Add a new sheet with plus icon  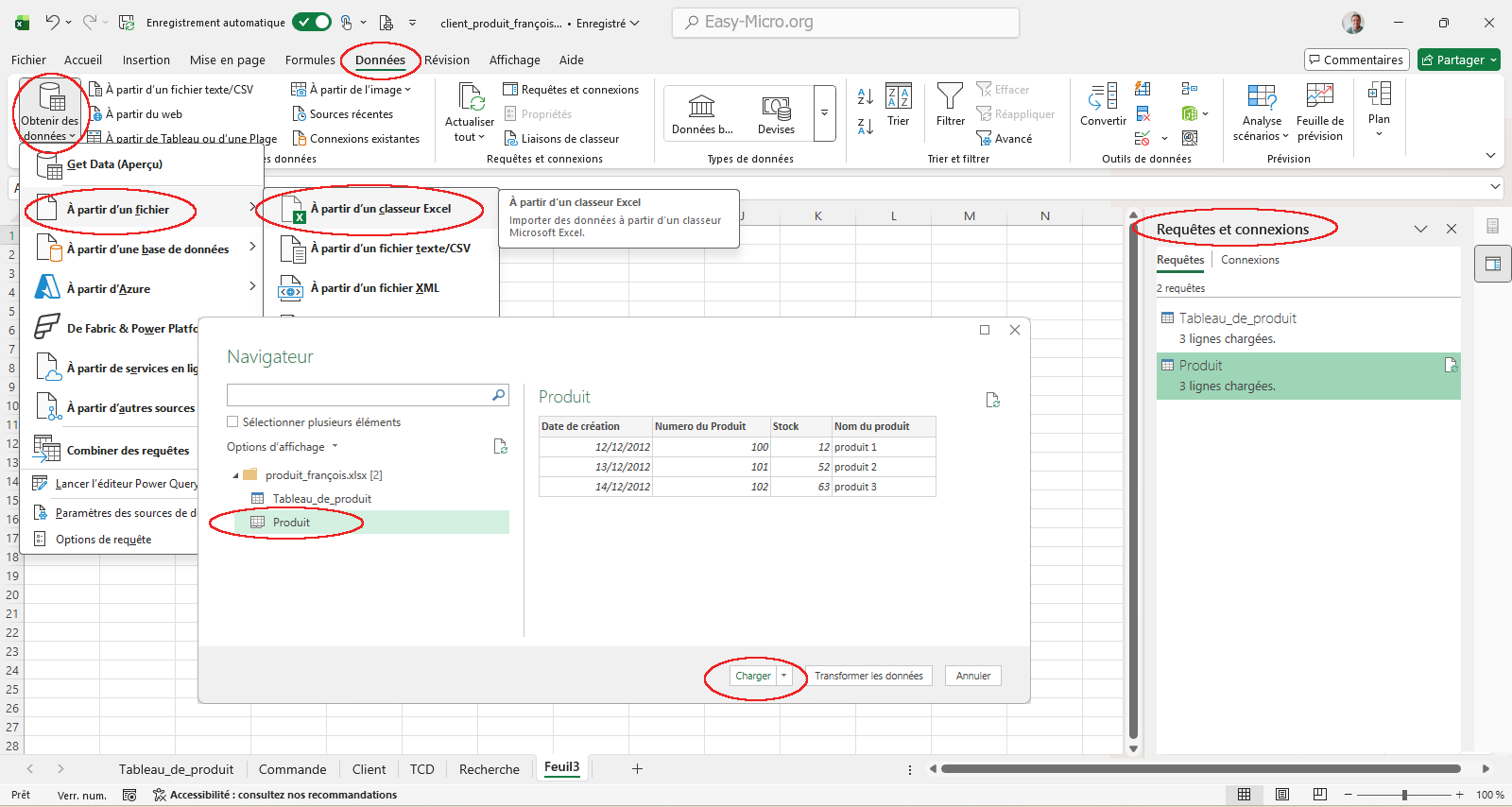[x=637, y=769]
